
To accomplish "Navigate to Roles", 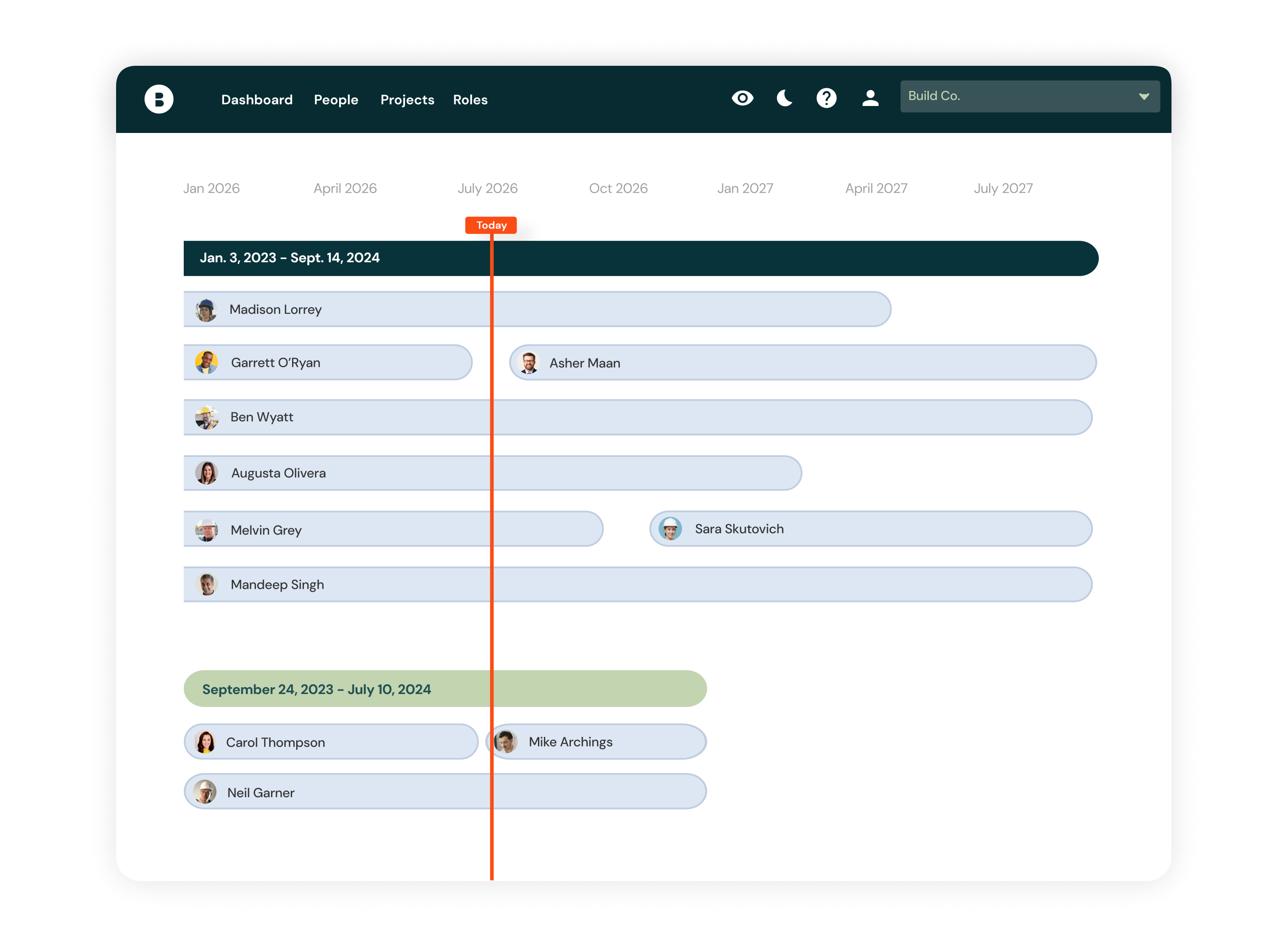I will point(470,100).
